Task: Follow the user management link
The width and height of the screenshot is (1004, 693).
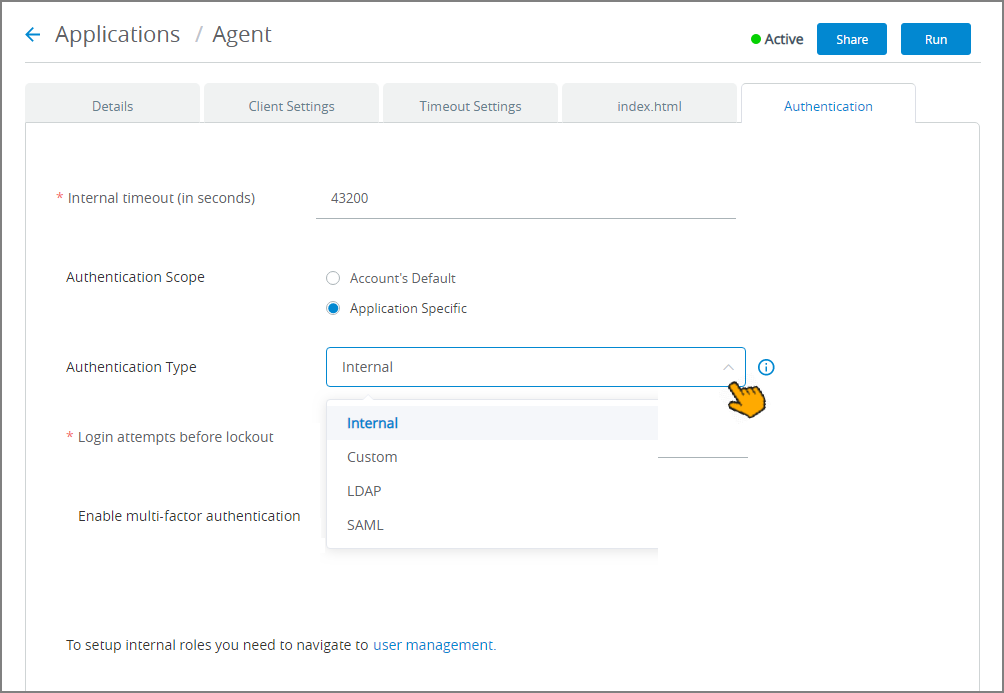Action: point(434,645)
